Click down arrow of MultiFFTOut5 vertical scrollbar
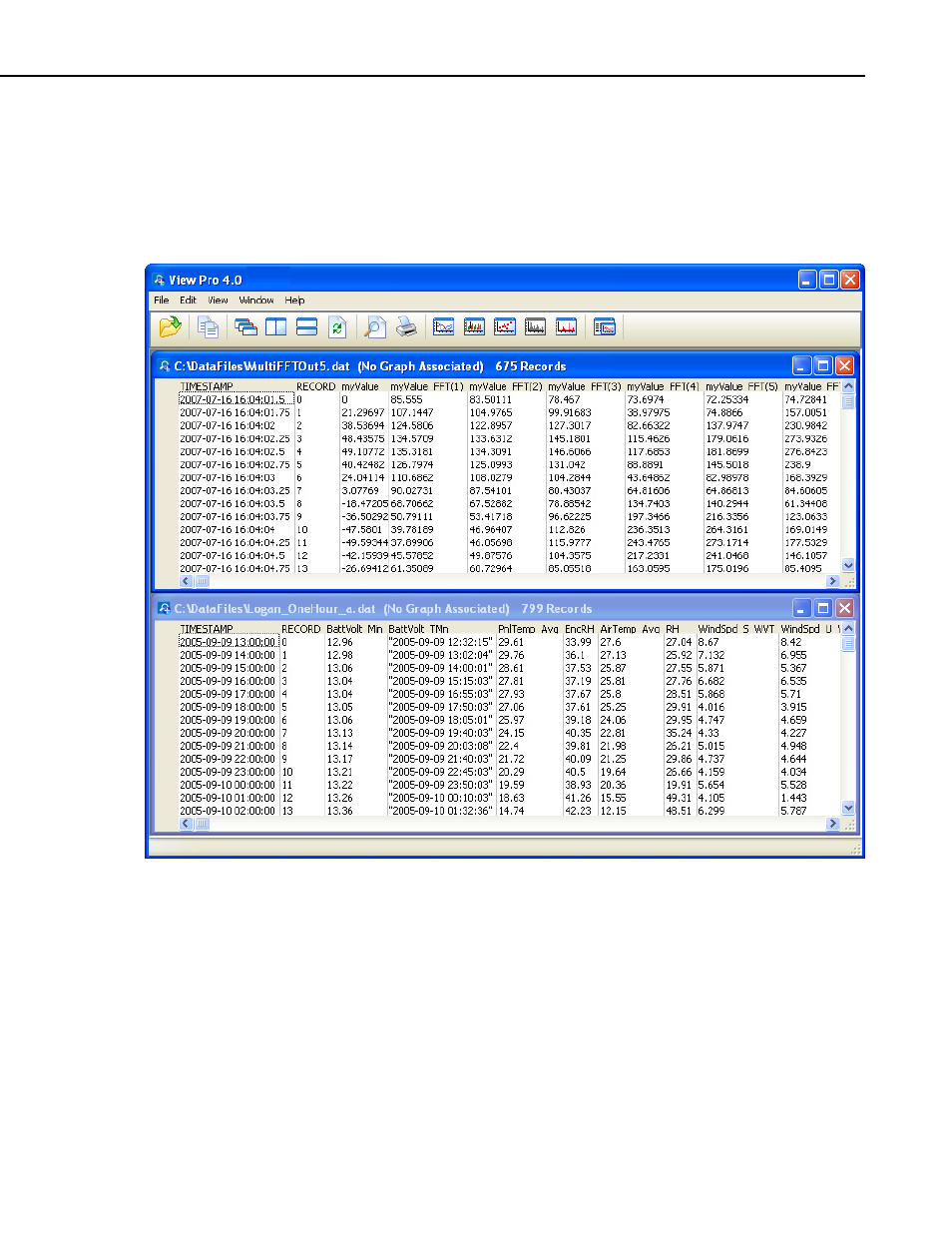Viewport: 952px width, 1233px height. pos(848,565)
